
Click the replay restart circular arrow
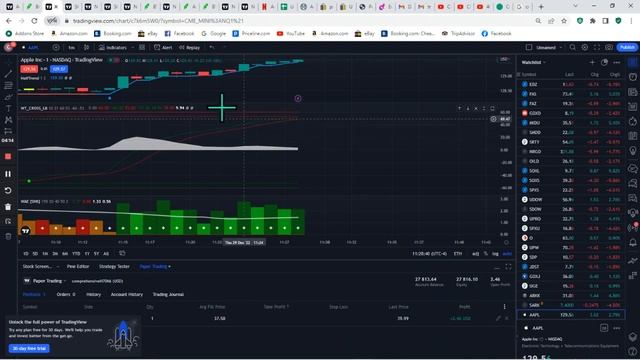8,191
